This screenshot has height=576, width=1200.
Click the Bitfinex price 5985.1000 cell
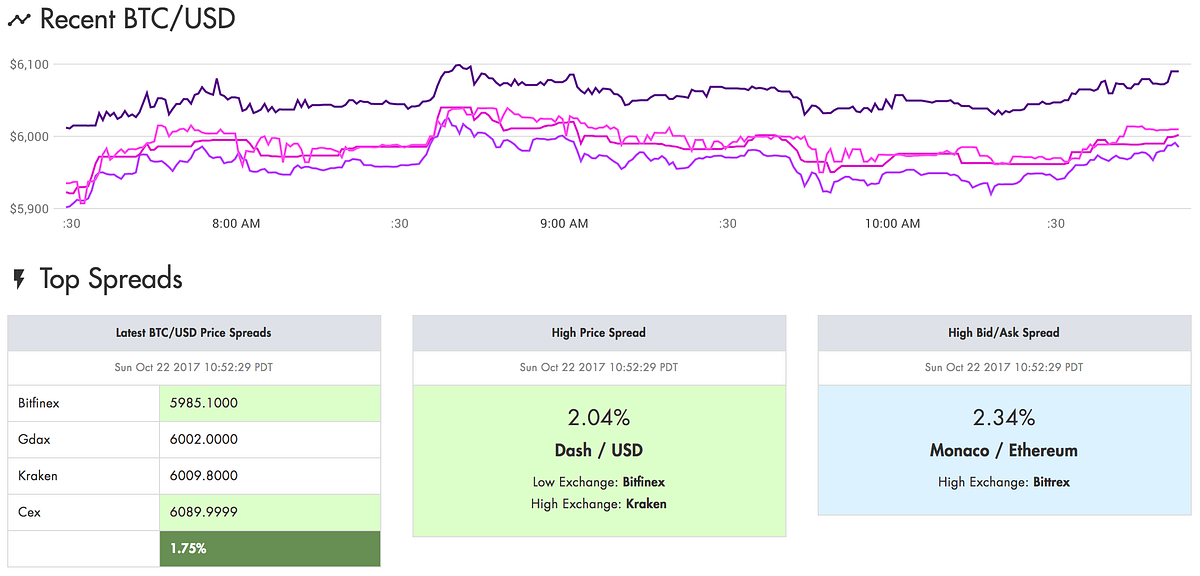[269, 403]
